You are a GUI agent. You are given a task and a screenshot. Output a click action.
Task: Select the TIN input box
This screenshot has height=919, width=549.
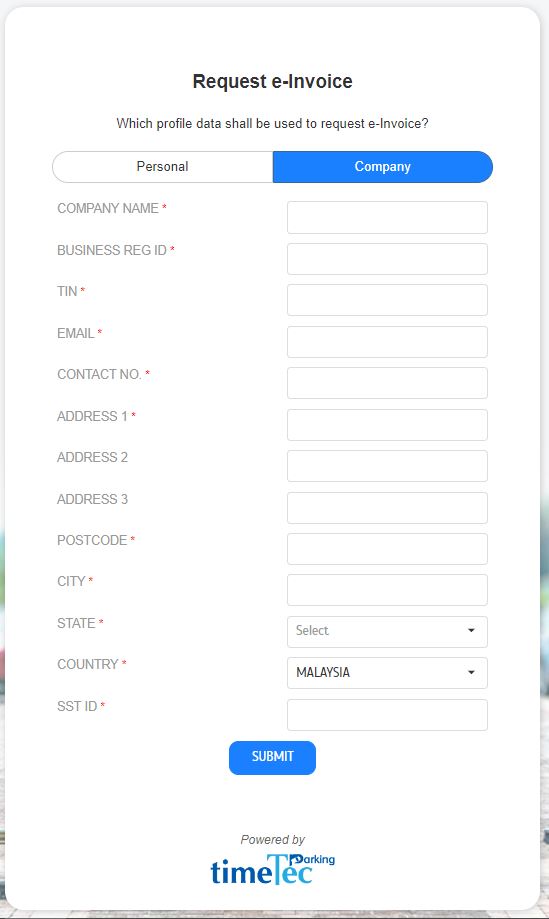click(x=387, y=300)
